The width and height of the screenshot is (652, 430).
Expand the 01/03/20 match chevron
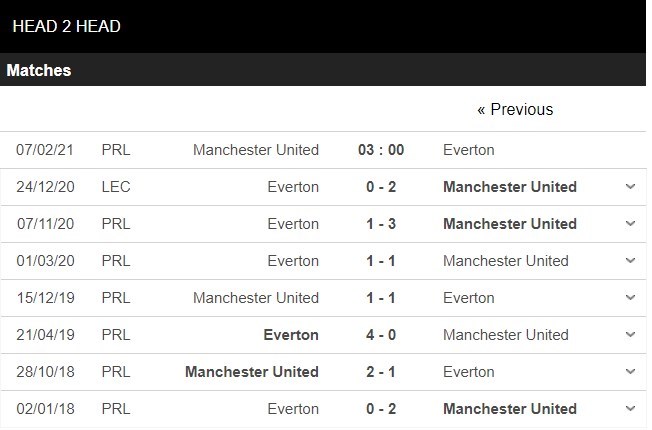[x=629, y=261]
